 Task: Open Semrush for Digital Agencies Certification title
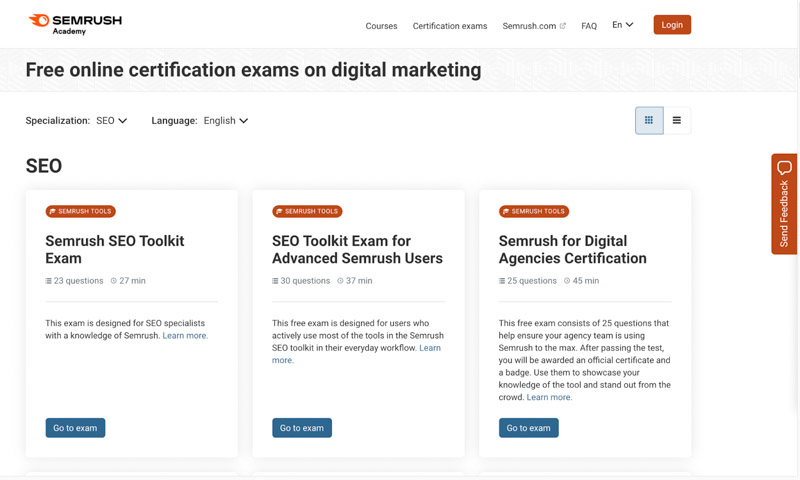572,249
